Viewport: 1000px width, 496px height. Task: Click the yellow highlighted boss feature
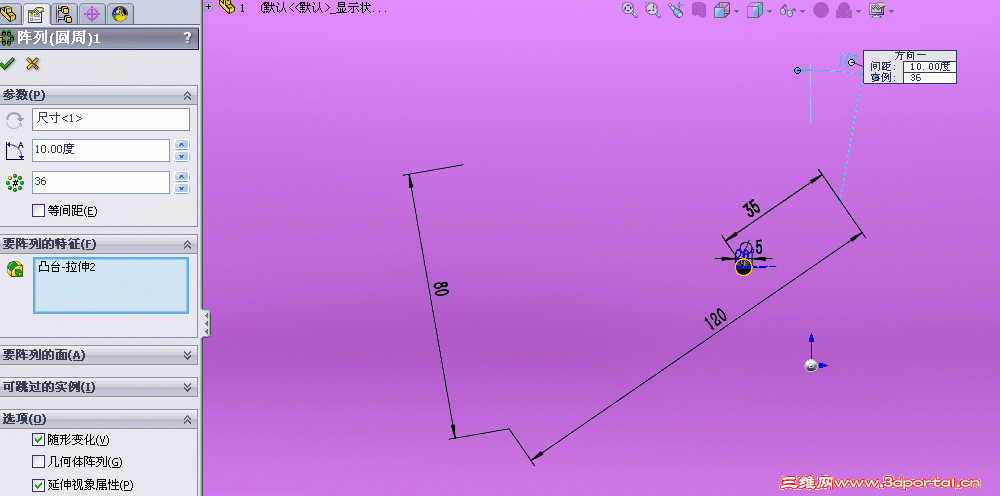744,267
